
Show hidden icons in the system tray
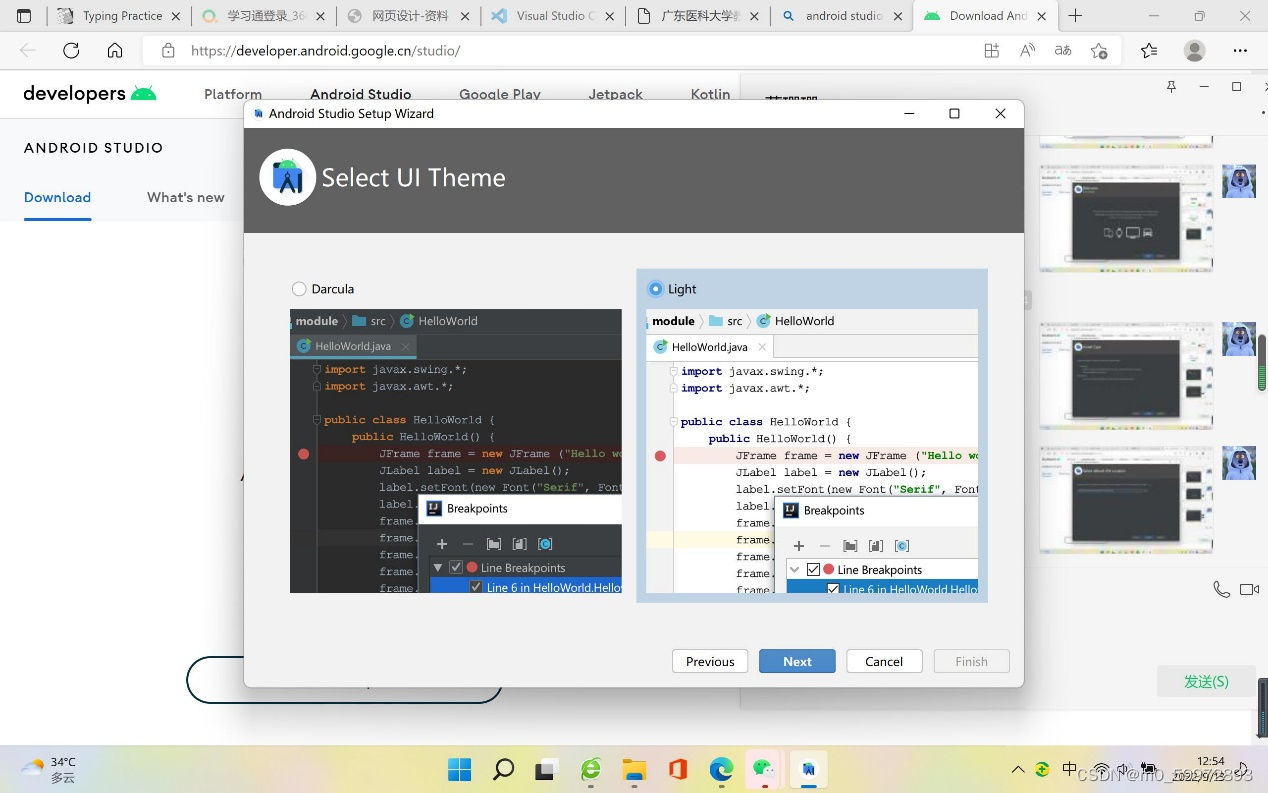(x=1017, y=770)
